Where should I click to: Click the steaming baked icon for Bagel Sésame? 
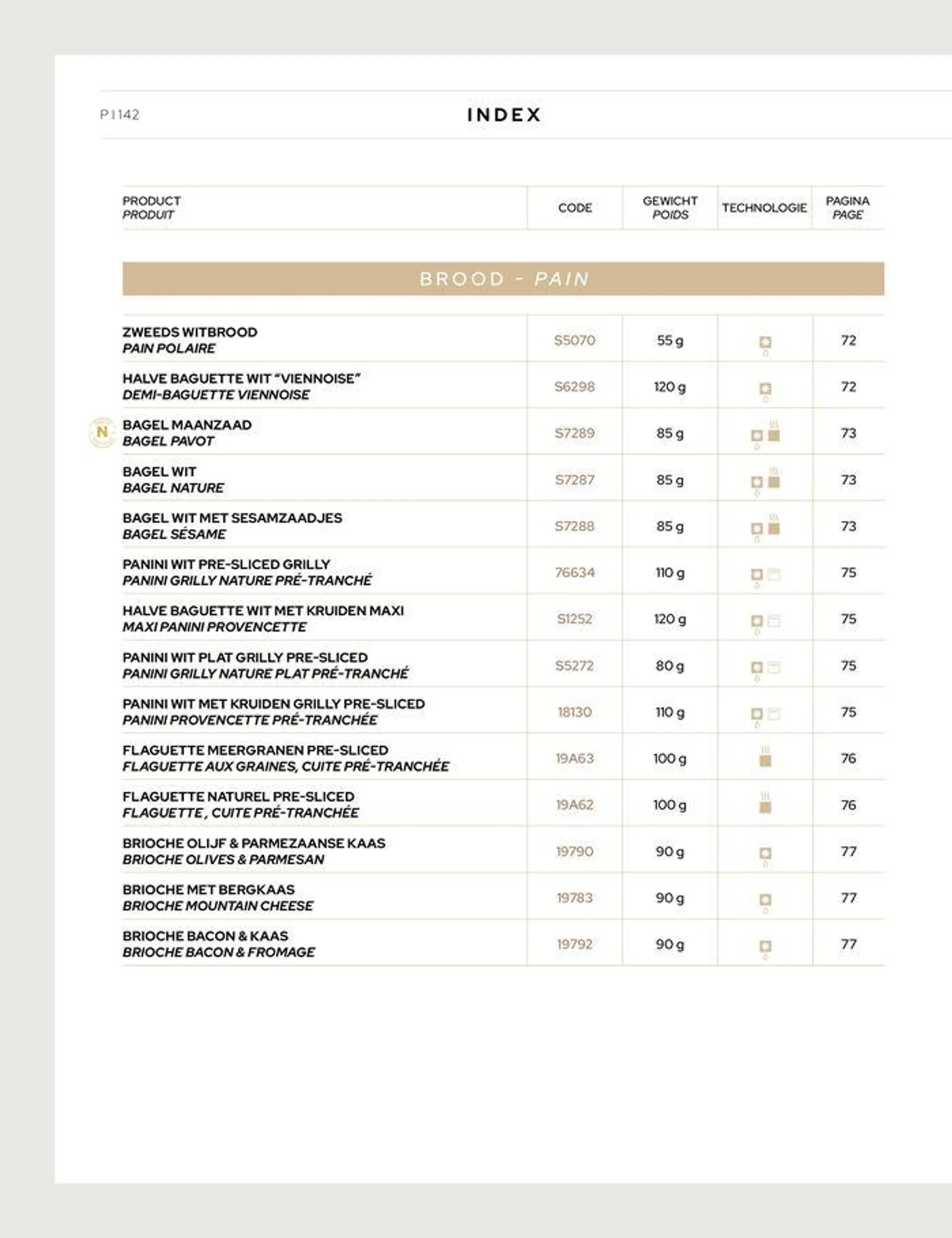pos(774,524)
